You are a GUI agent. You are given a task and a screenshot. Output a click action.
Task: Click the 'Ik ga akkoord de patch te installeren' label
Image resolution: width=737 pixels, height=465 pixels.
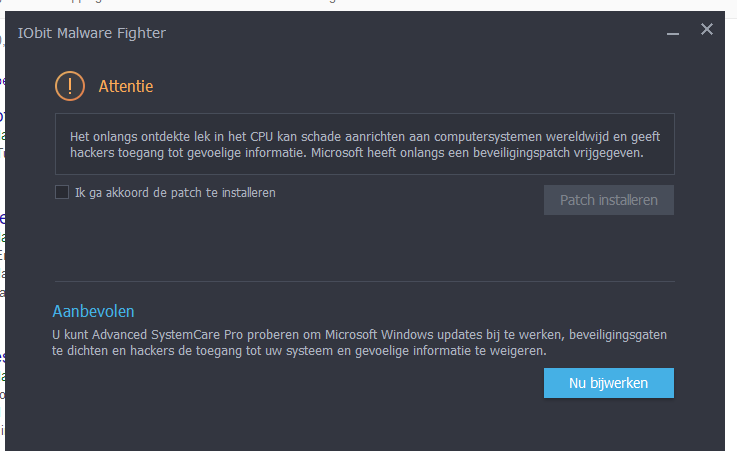tap(175, 193)
